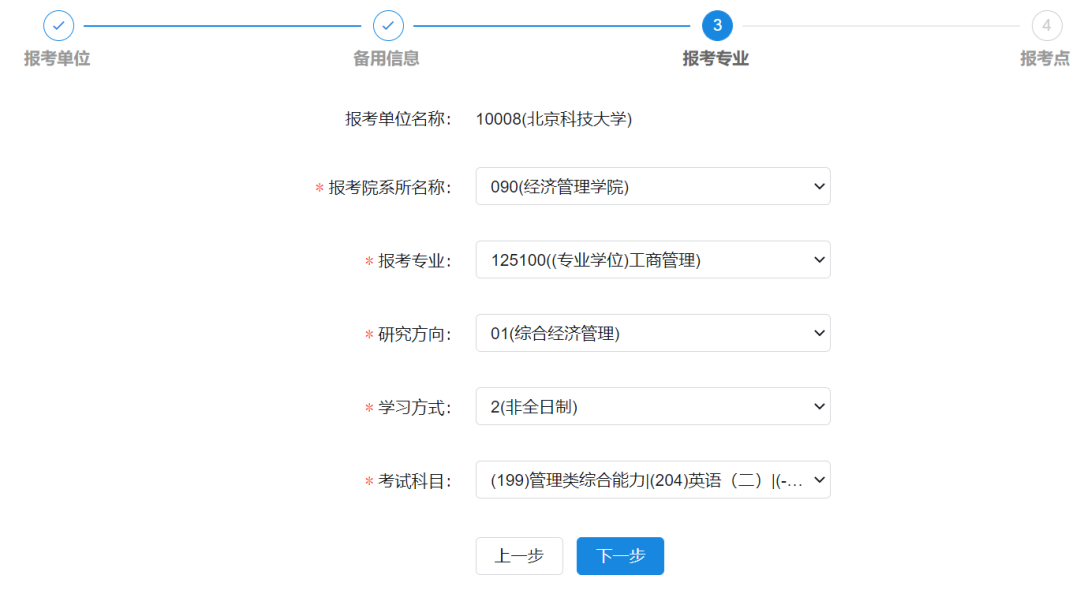
Task: Click the step 3 circle for 报考专业
Action: pyautogui.click(x=717, y=26)
